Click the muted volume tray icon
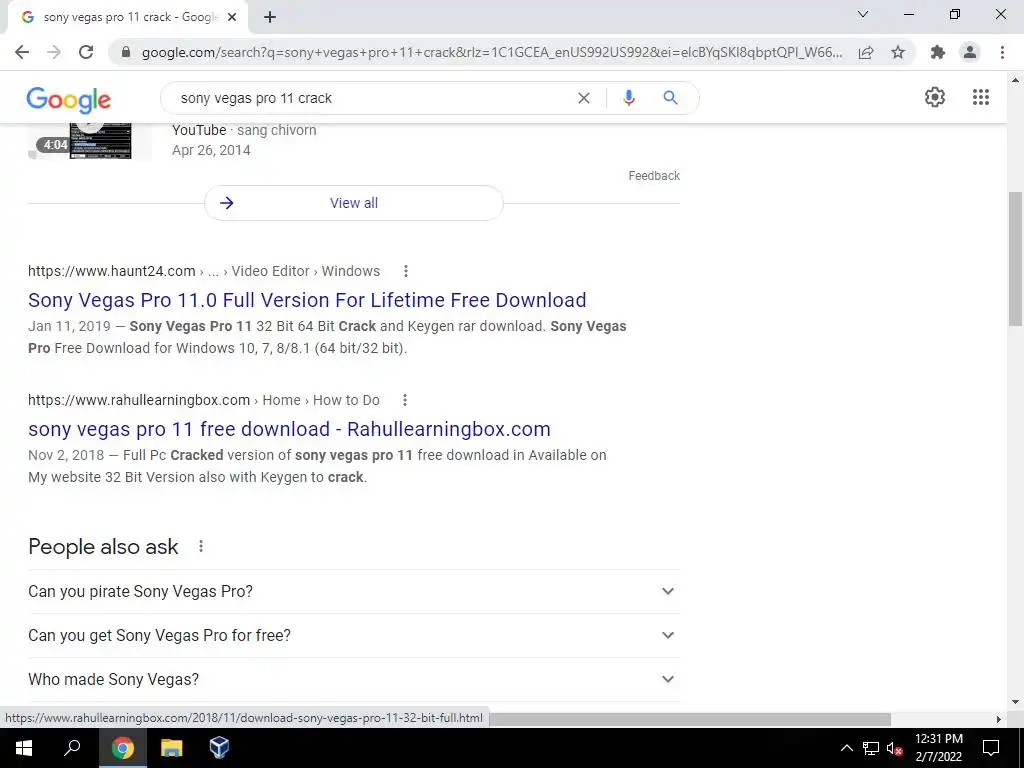The height and width of the screenshot is (768, 1024). point(895,748)
